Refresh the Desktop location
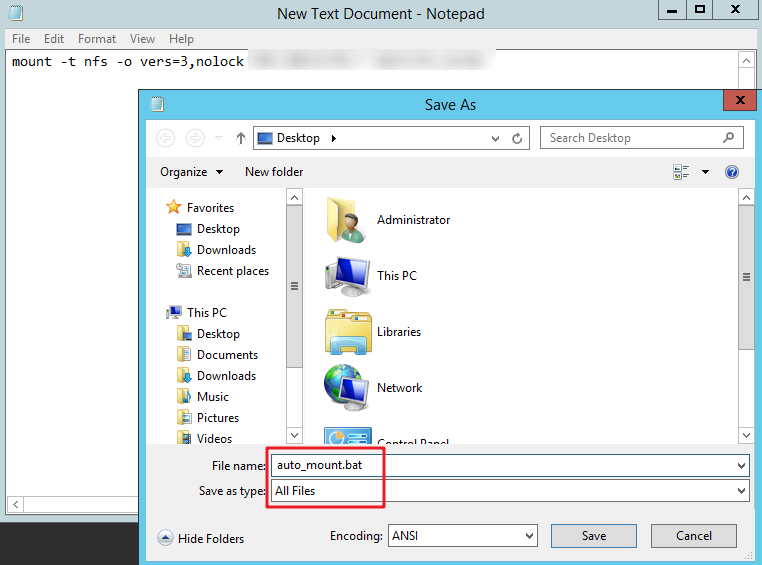This screenshot has height=565, width=762. point(517,138)
